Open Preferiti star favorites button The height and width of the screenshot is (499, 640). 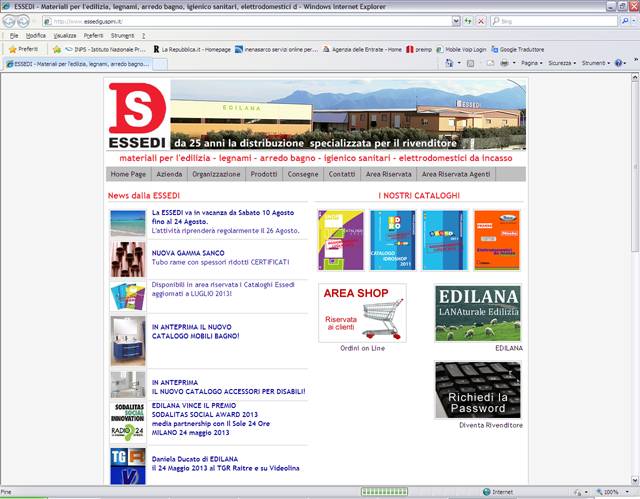pyautogui.click(x=23, y=48)
